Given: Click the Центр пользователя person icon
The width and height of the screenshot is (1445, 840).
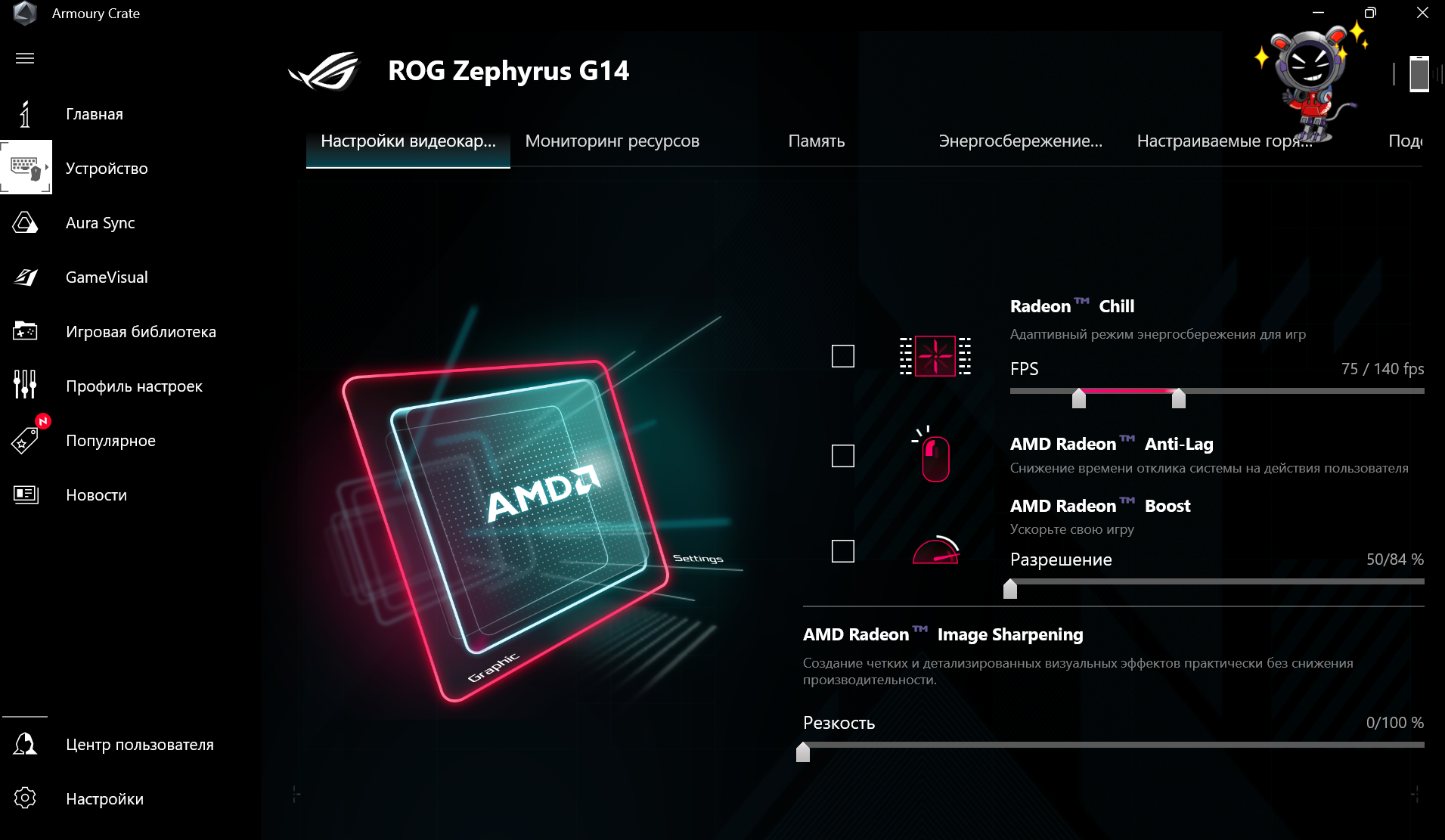Looking at the screenshot, I should coord(25,744).
